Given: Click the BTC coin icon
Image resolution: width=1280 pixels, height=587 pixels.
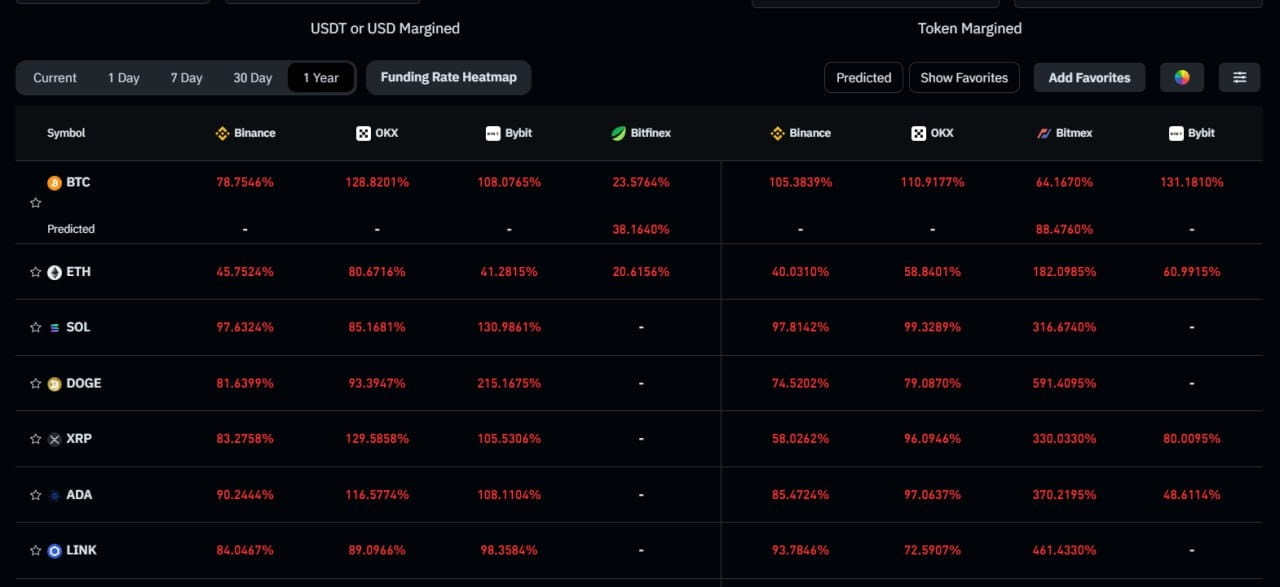Looking at the screenshot, I should [x=56, y=182].
